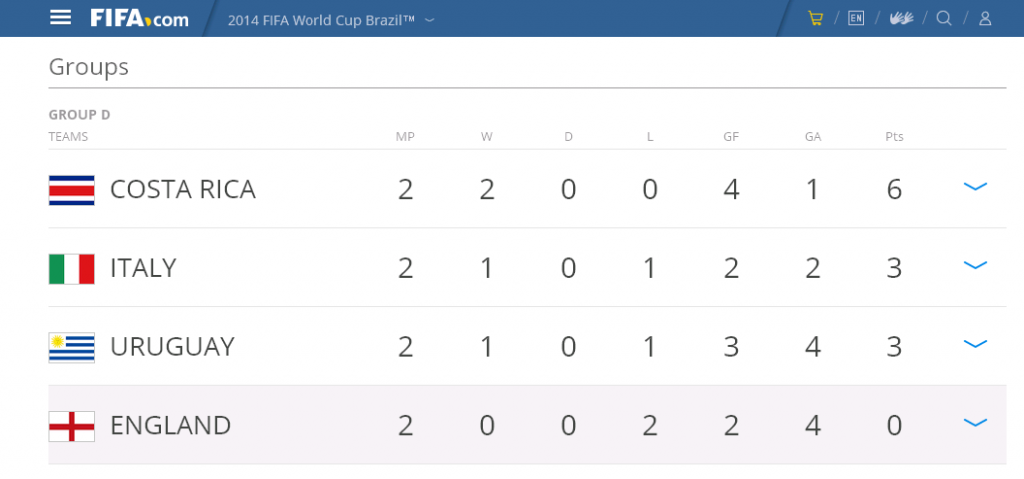Open the shopping cart icon

coord(816,18)
